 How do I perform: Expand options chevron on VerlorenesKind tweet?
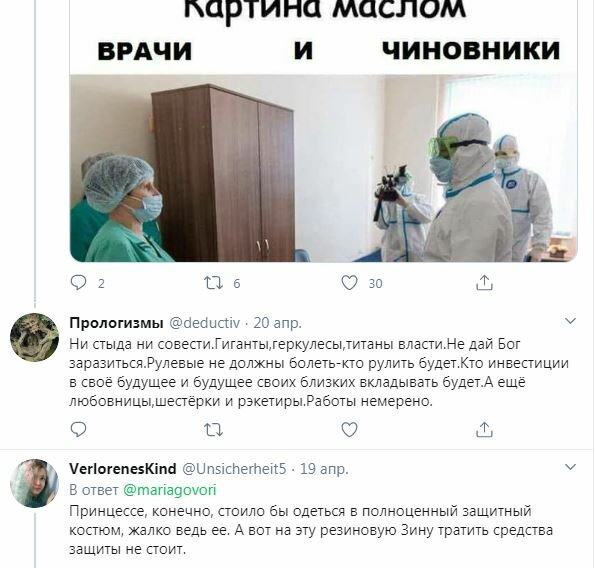[x=570, y=467]
